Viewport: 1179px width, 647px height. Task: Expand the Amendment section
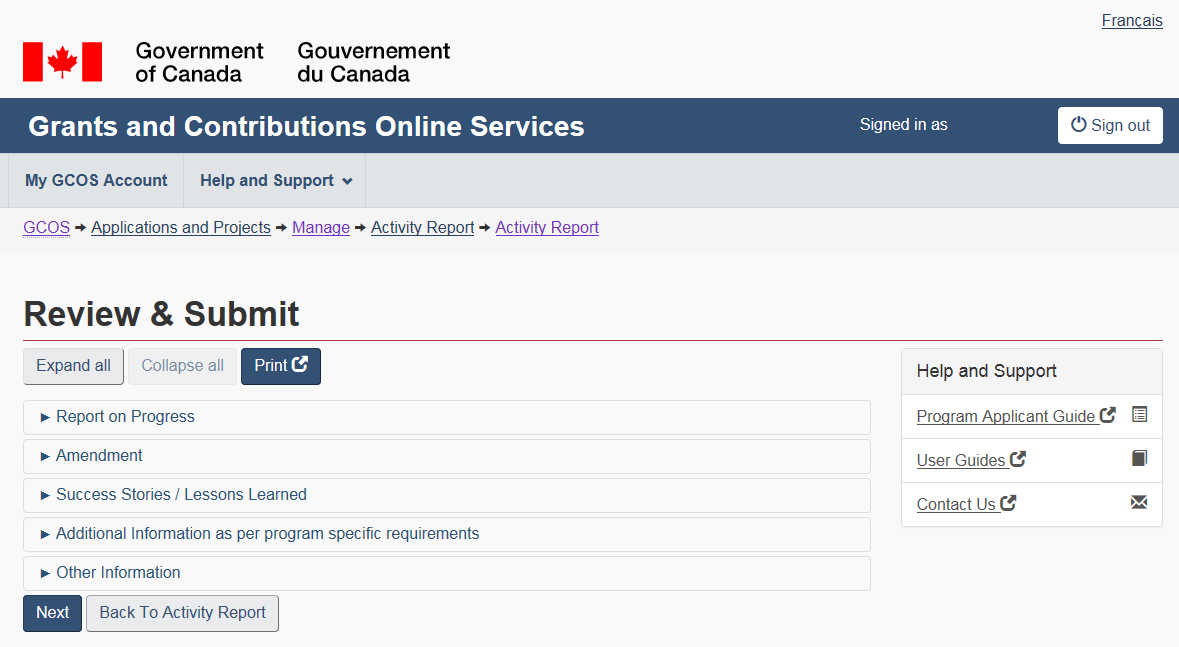pyautogui.click(x=99, y=456)
